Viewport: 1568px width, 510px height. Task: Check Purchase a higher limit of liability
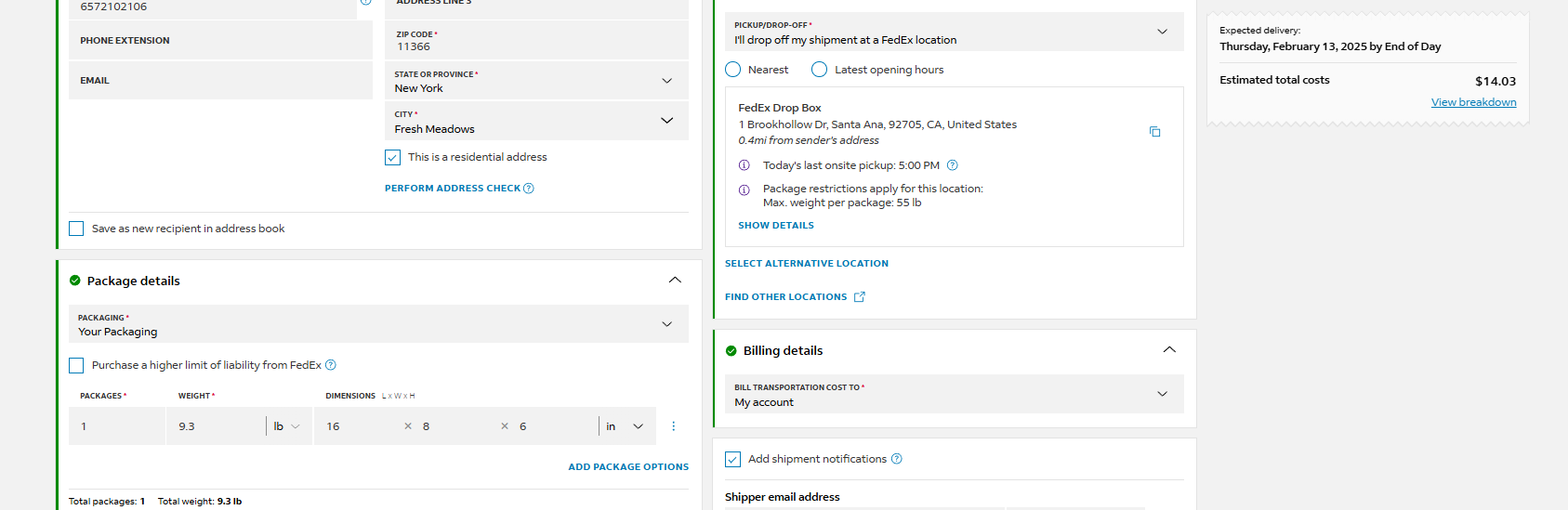[76, 366]
